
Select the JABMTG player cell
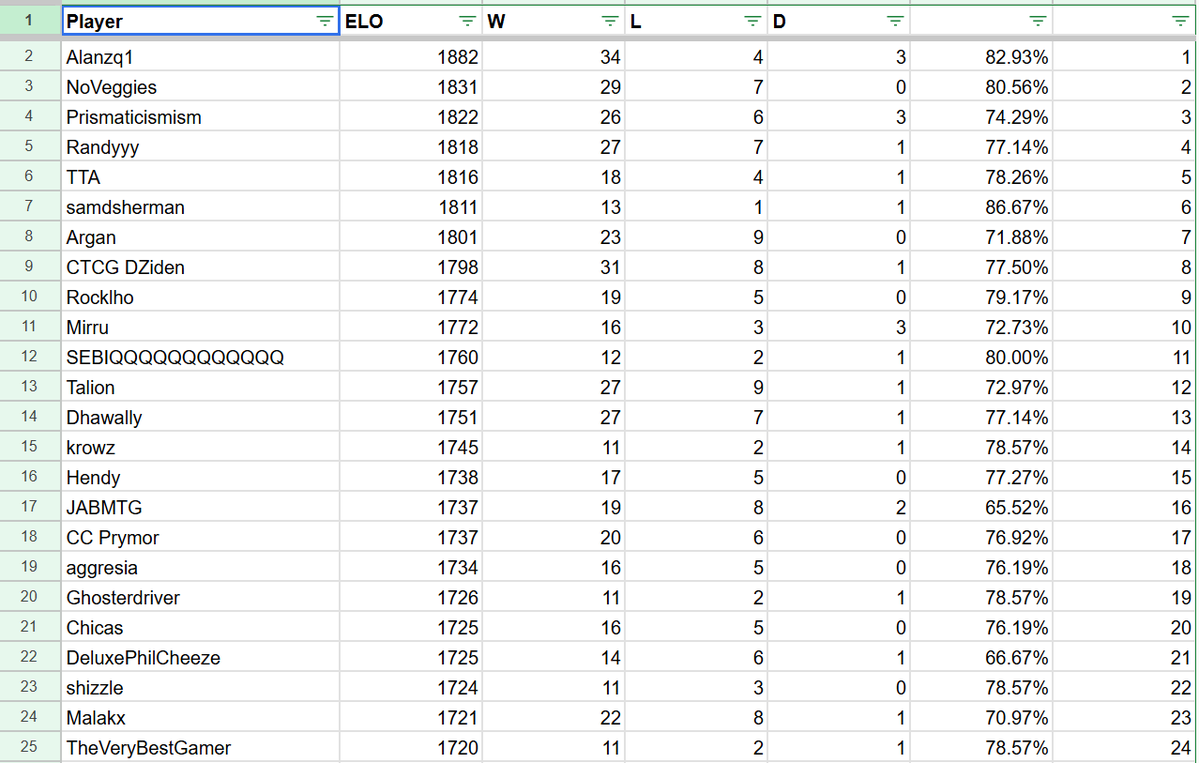coord(200,508)
